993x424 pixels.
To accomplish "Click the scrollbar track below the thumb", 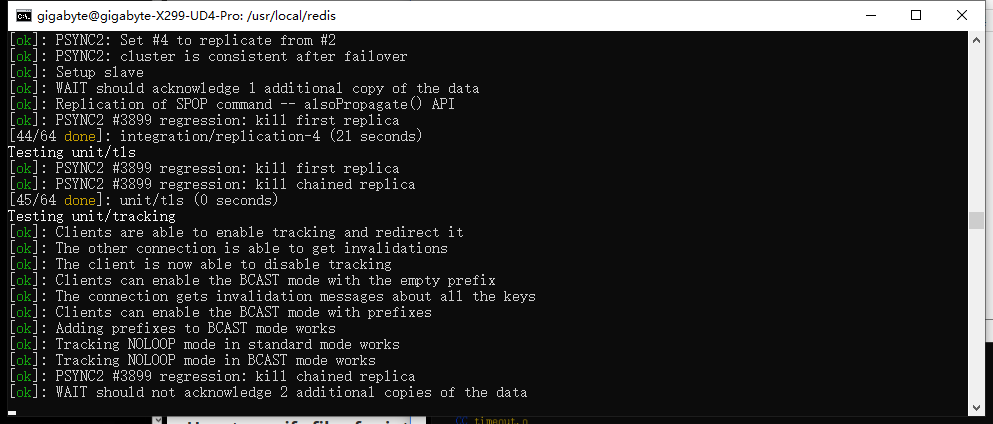I will (976, 320).
